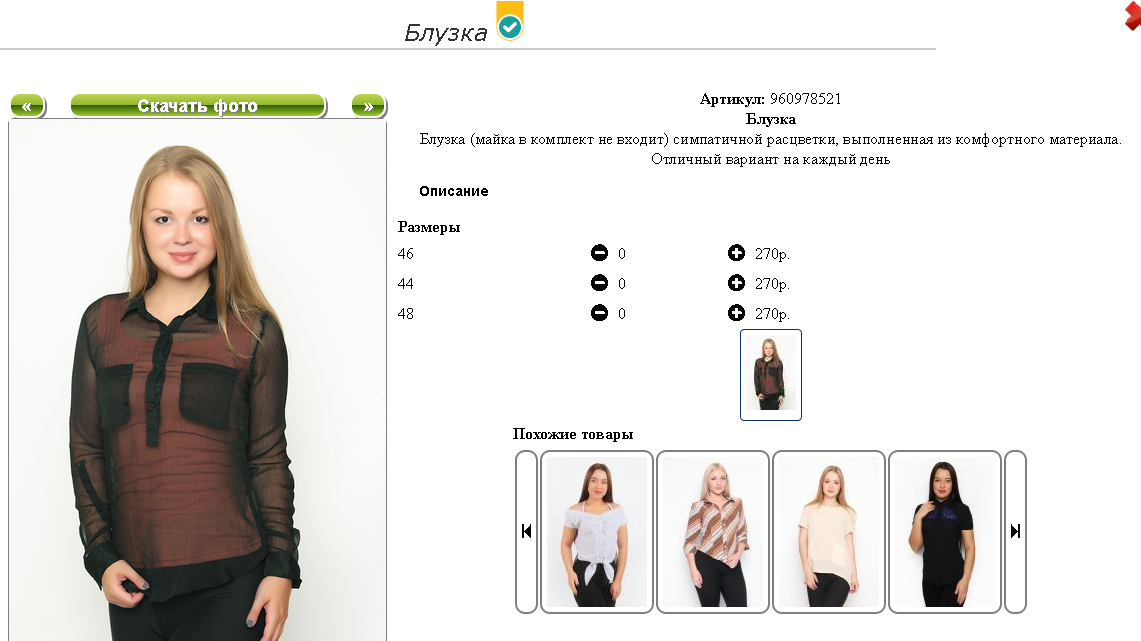Increase quantity for size 48

[736, 313]
